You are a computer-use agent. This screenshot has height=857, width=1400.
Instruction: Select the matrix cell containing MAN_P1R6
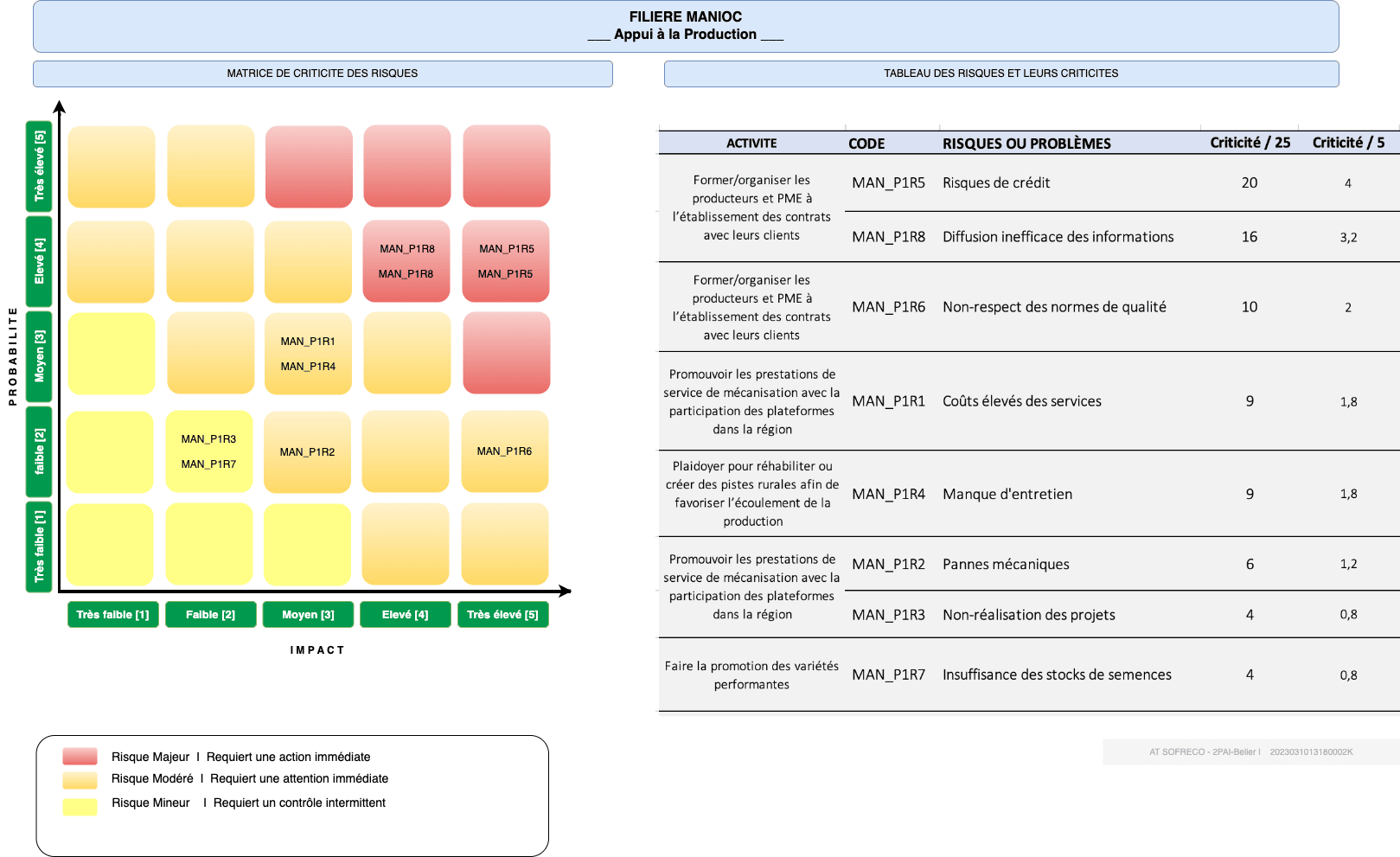point(505,451)
